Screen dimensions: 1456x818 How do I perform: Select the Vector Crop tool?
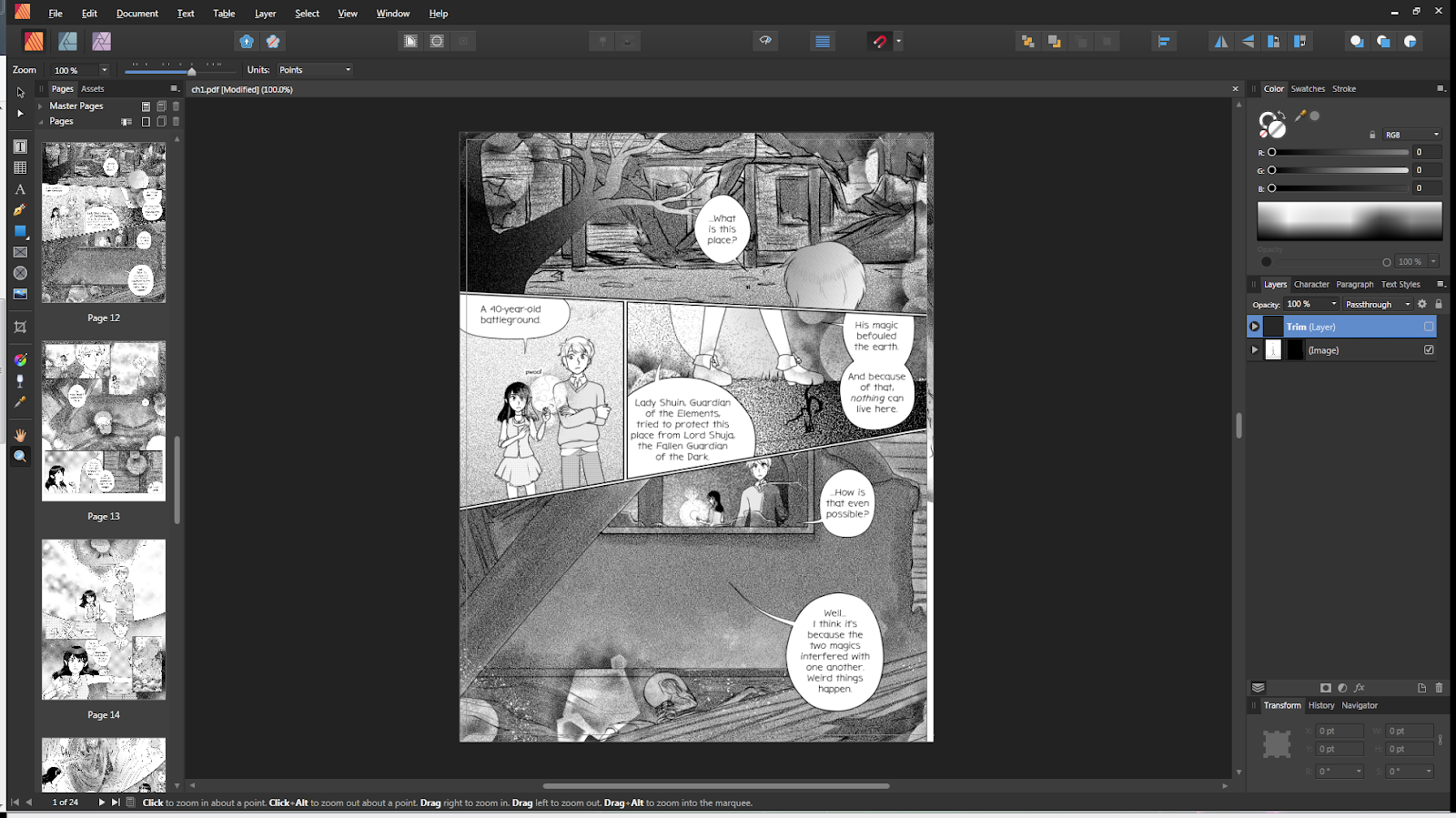pos(20,327)
